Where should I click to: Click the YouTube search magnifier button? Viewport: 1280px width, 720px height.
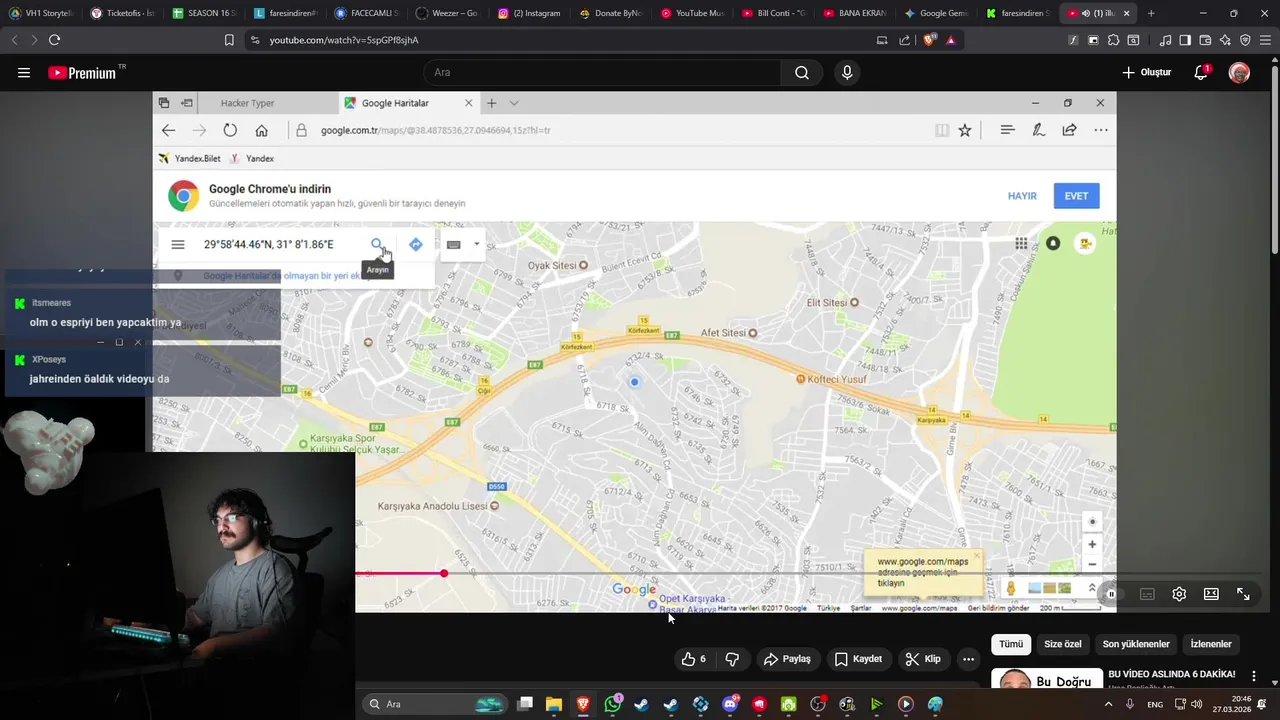802,73
